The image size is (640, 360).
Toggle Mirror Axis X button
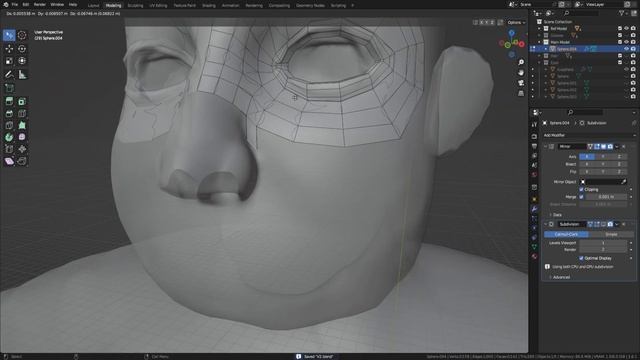[587, 157]
